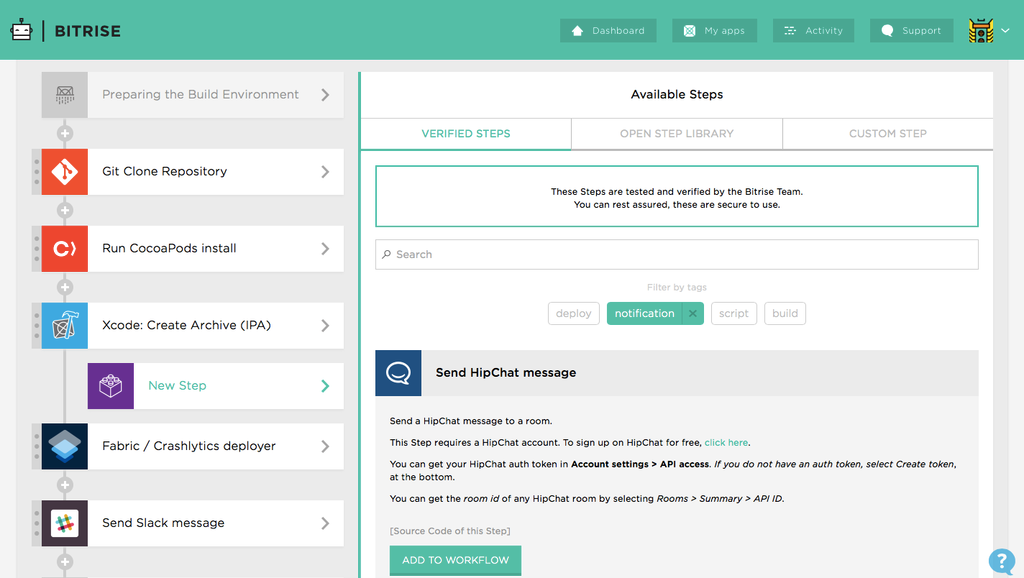Open Support from top navigation
1024x578 pixels.
point(912,31)
